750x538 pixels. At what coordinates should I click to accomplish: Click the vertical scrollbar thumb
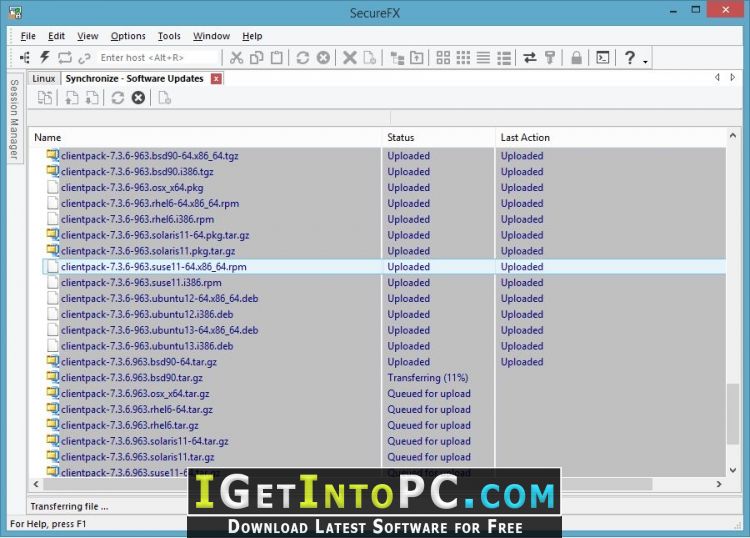(732, 414)
